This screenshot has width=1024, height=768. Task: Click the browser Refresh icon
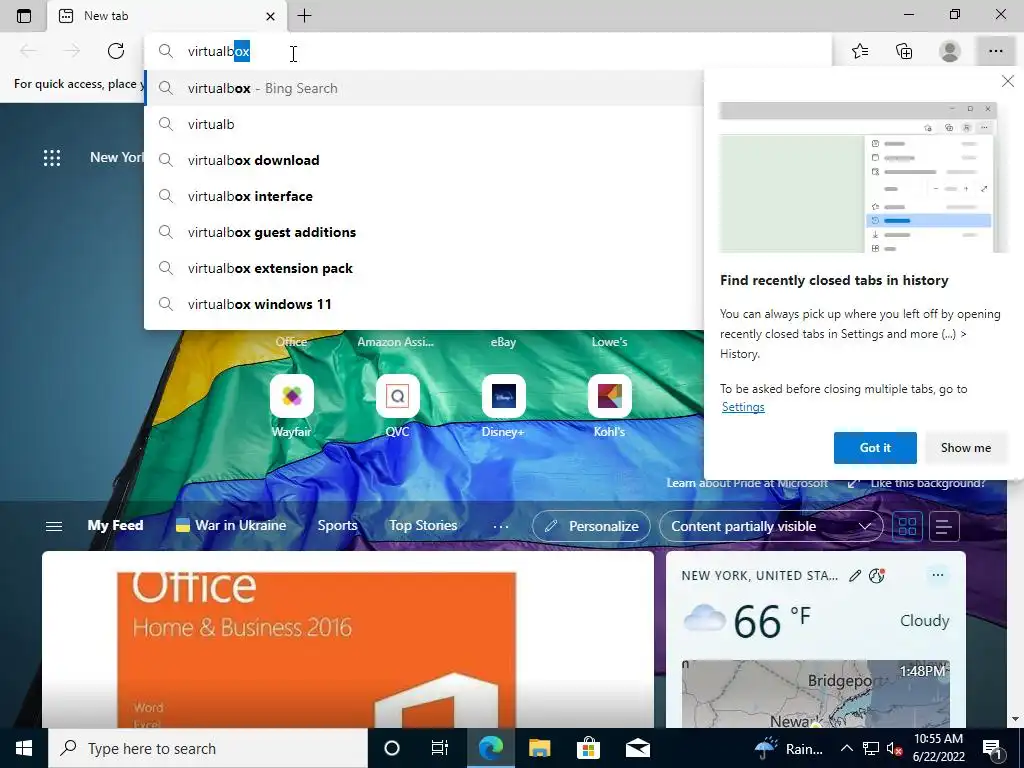click(116, 51)
